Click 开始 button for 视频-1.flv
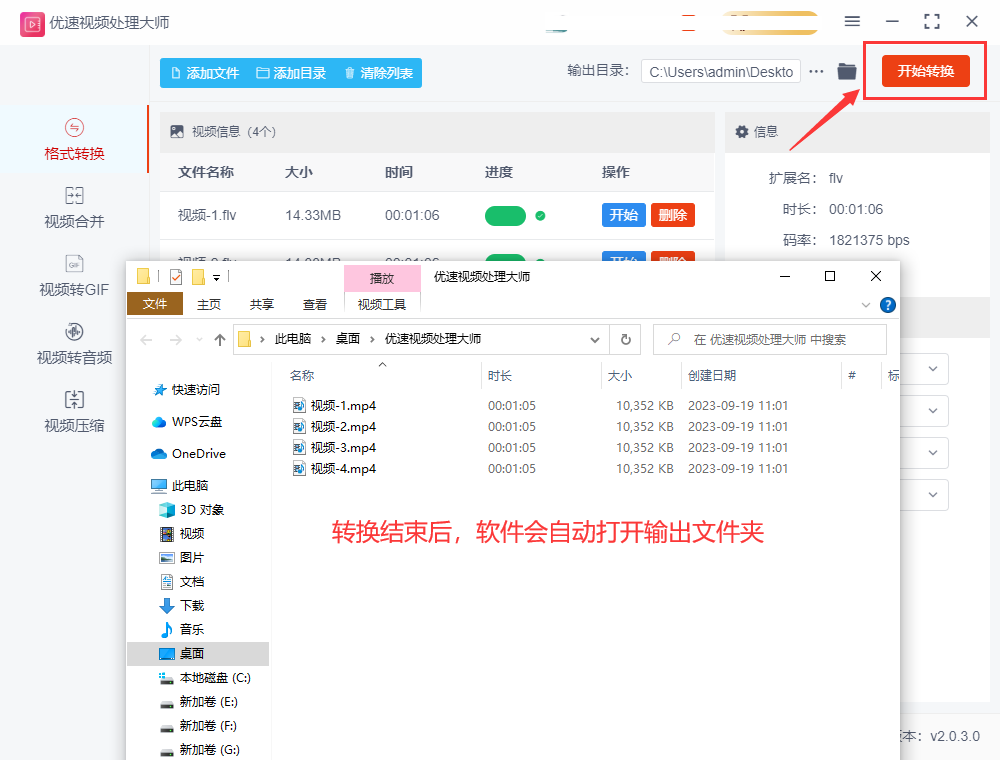This screenshot has width=1000, height=760. tap(623, 215)
